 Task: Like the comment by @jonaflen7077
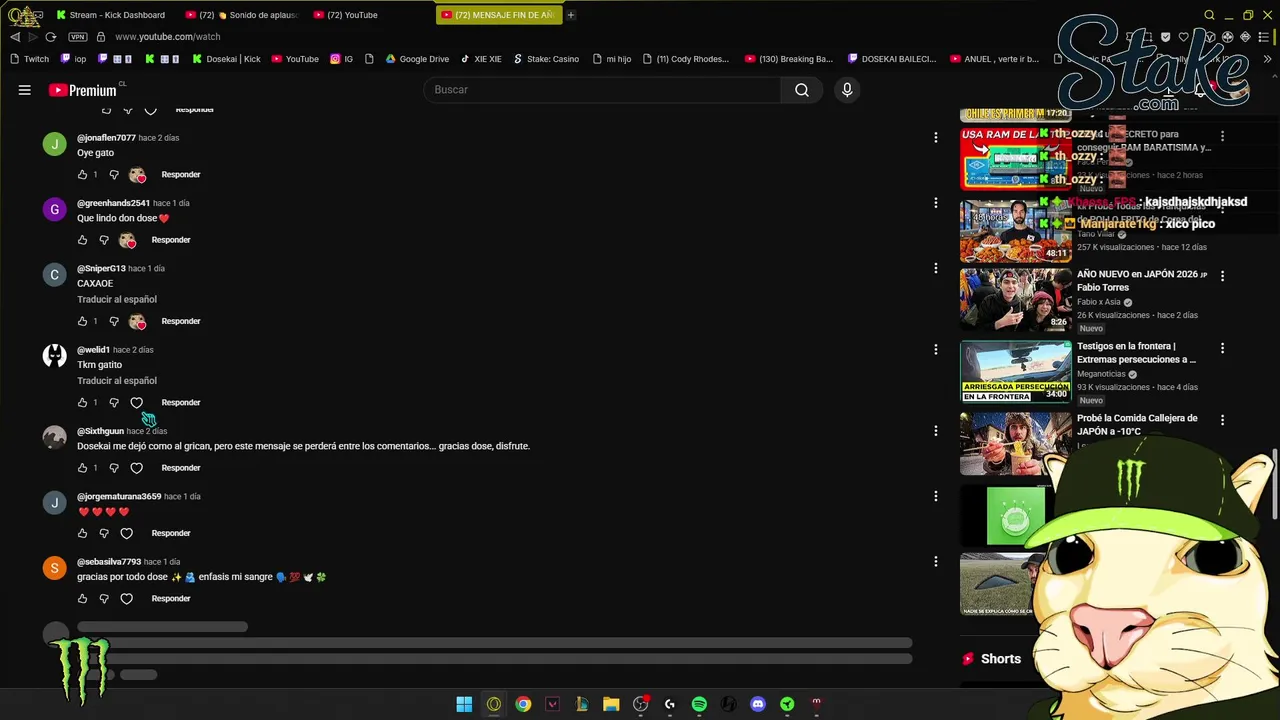point(83,175)
